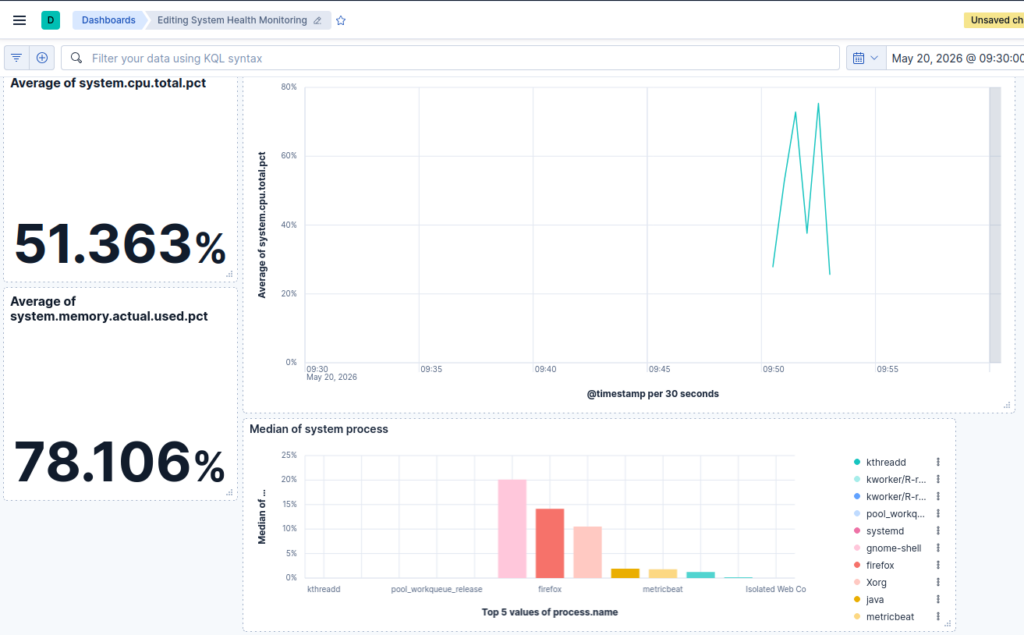Open first kworker/R-r legend options
The width and height of the screenshot is (1024, 635).
[x=938, y=480]
